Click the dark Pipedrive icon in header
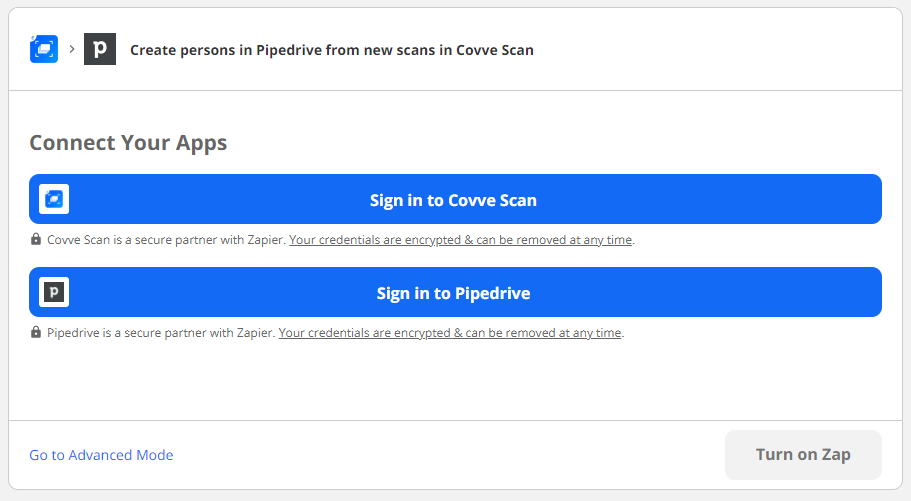Image resolution: width=911 pixels, height=501 pixels. click(99, 49)
